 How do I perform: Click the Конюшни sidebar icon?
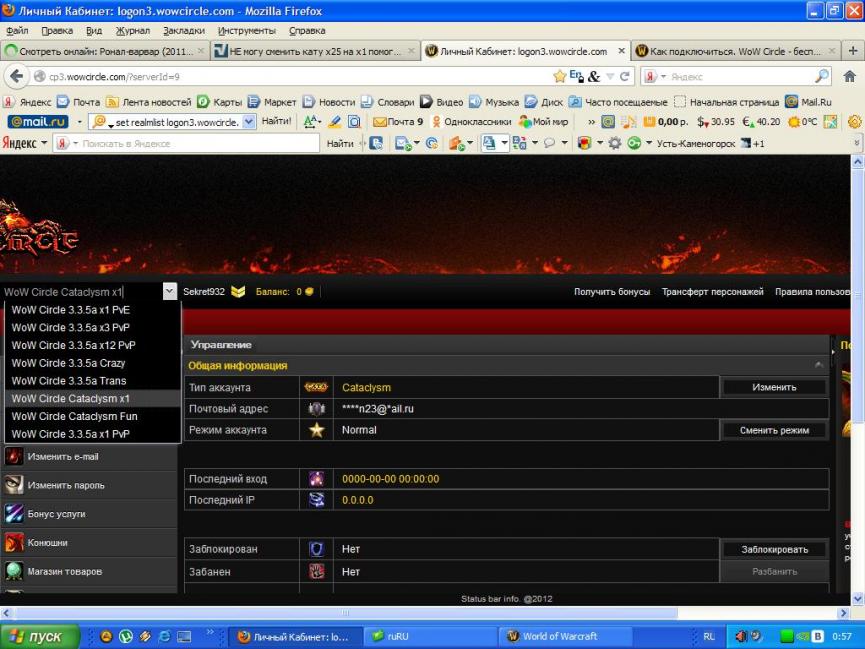coord(14,543)
